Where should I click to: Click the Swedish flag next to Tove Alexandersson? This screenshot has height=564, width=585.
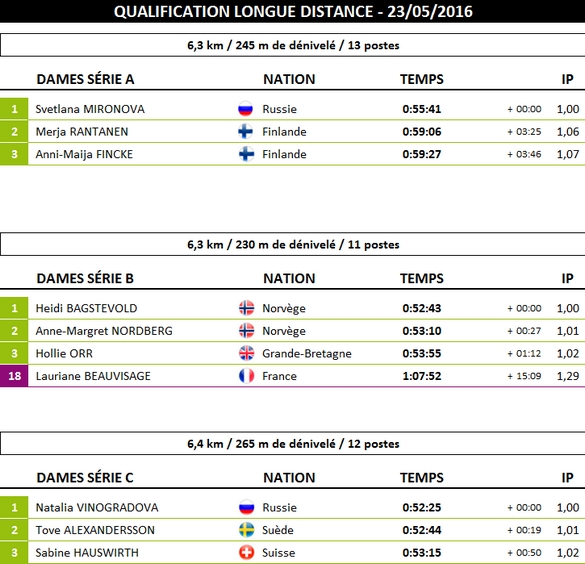click(246, 530)
